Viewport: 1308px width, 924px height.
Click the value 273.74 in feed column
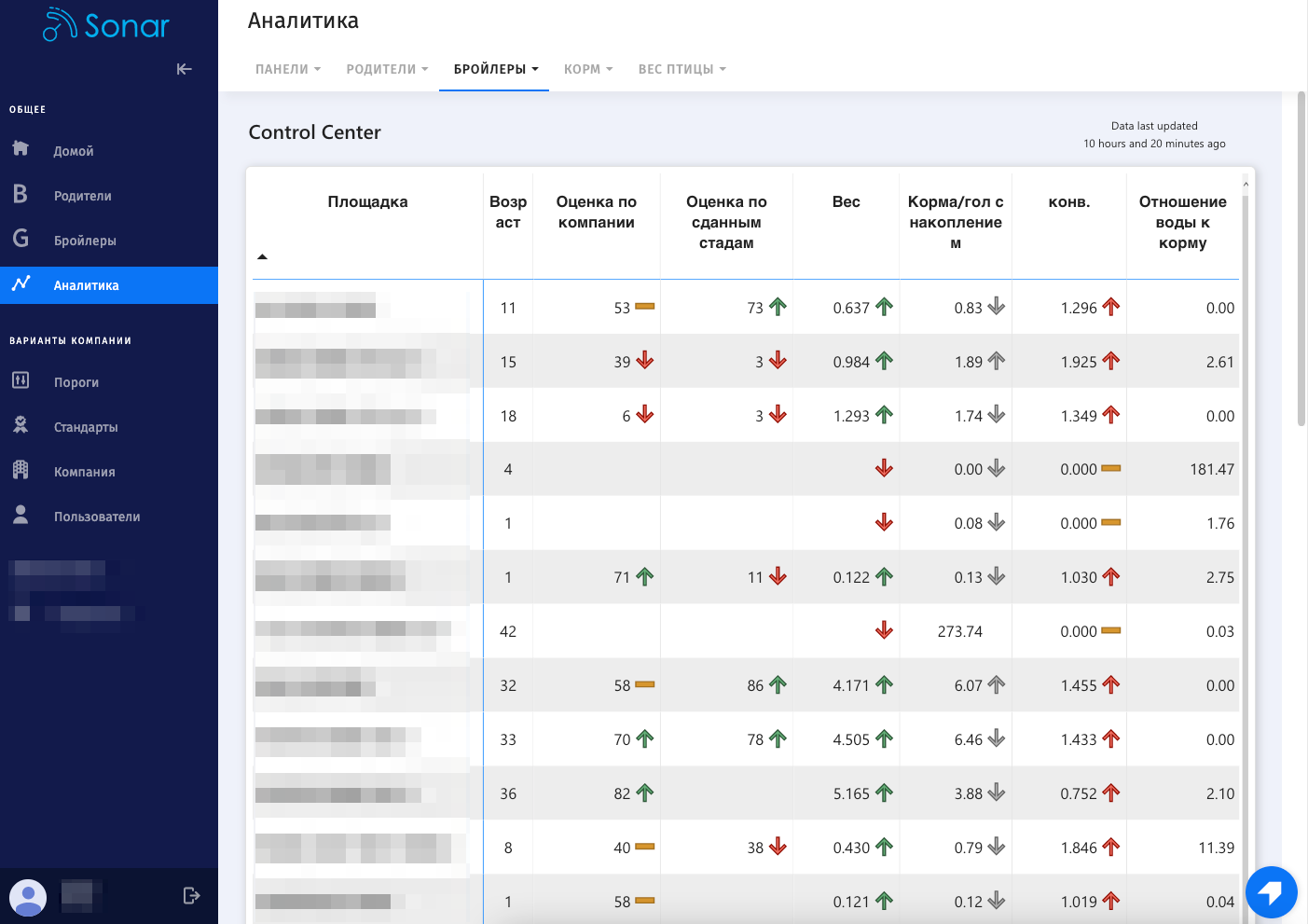[960, 631]
